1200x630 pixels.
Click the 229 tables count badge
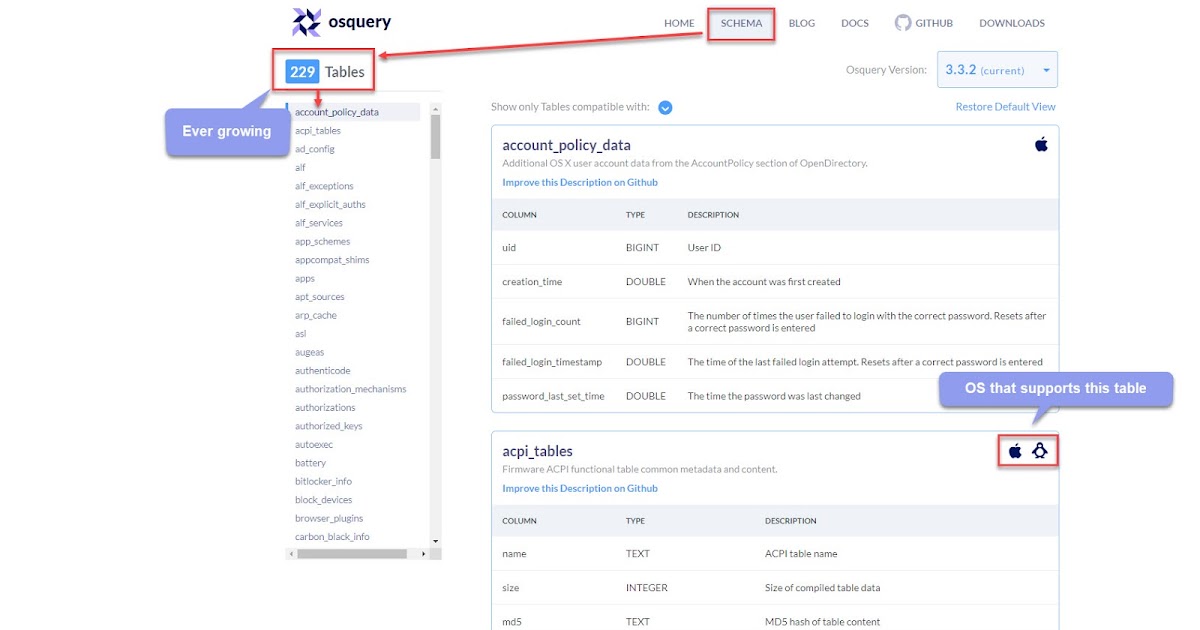pos(302,72)
